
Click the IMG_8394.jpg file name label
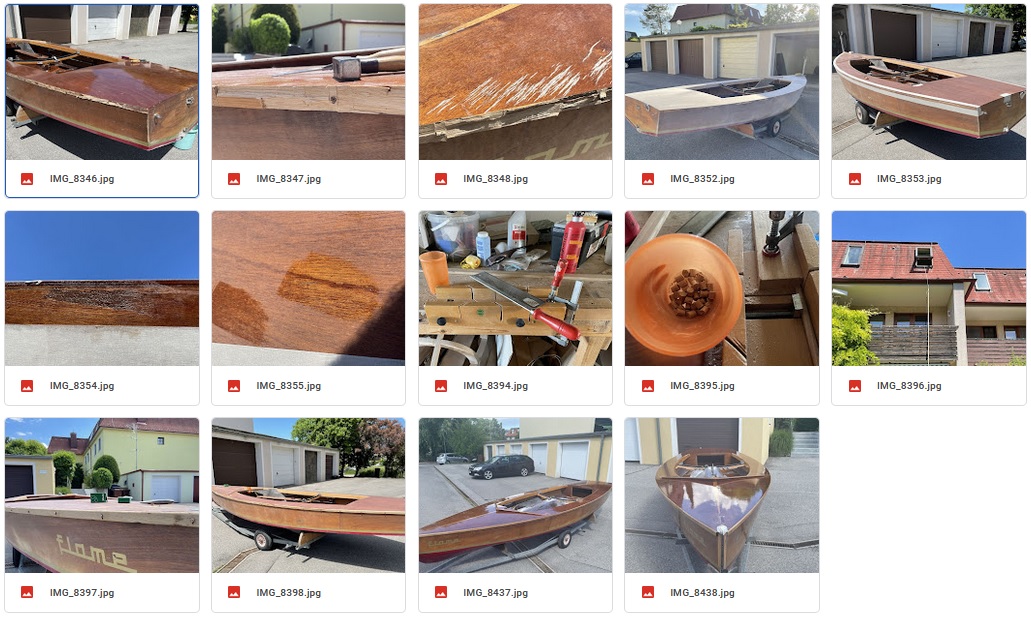[495, 386]
